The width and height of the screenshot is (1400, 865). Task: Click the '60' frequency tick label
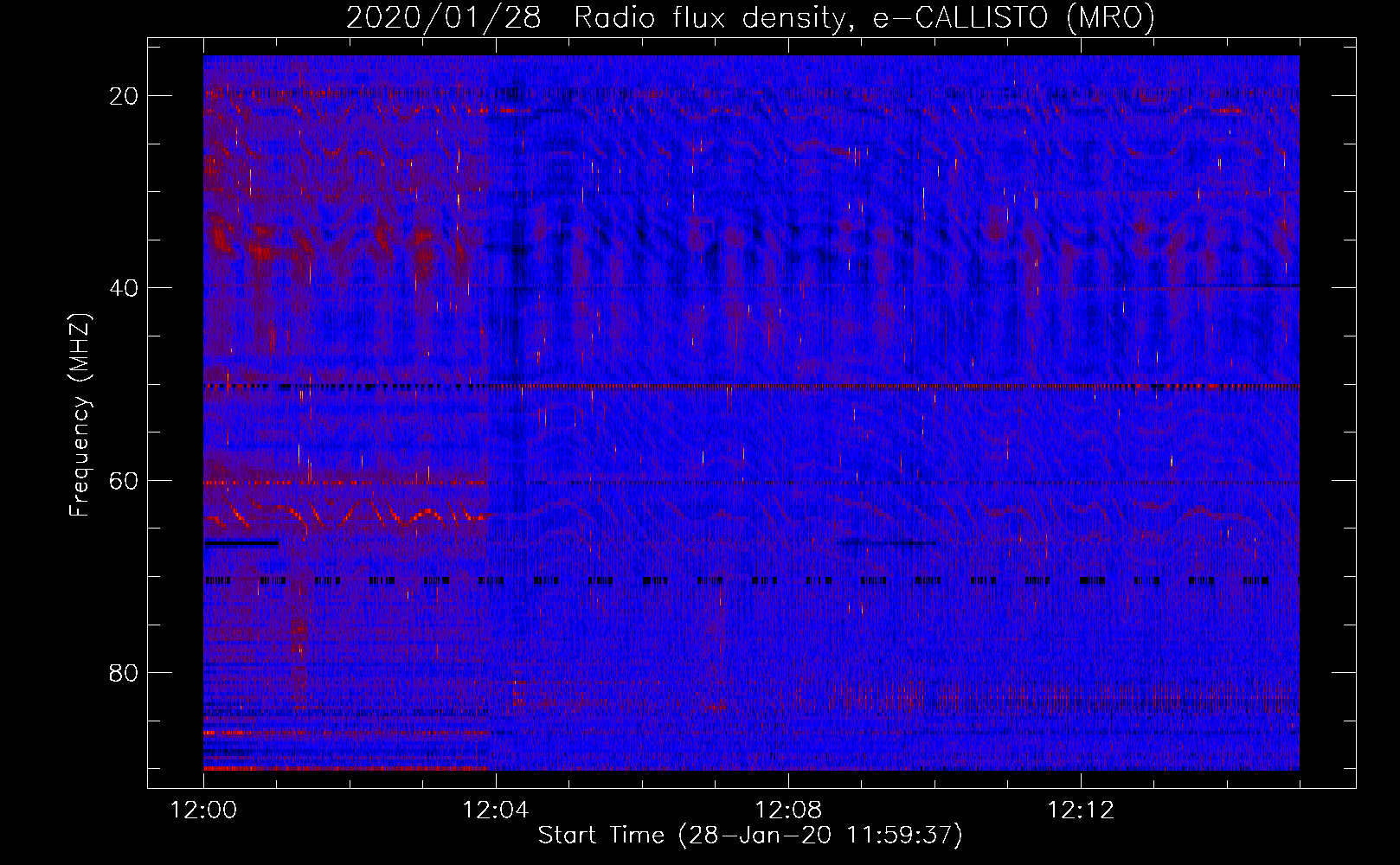[x=125, y=480]
